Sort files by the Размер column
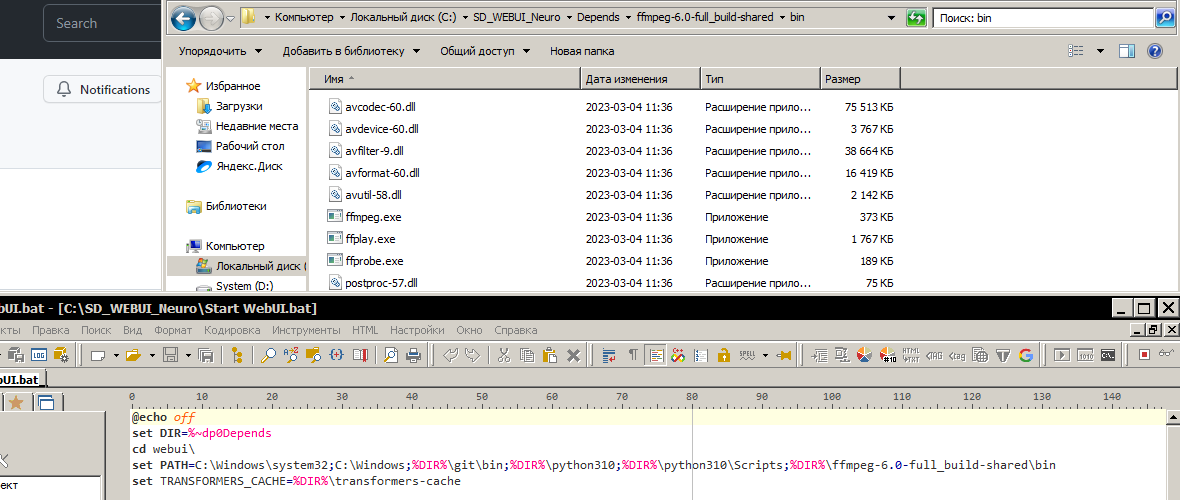Image resolution: width=1180 pixels, height=500 pixels. tap(860, 79)
